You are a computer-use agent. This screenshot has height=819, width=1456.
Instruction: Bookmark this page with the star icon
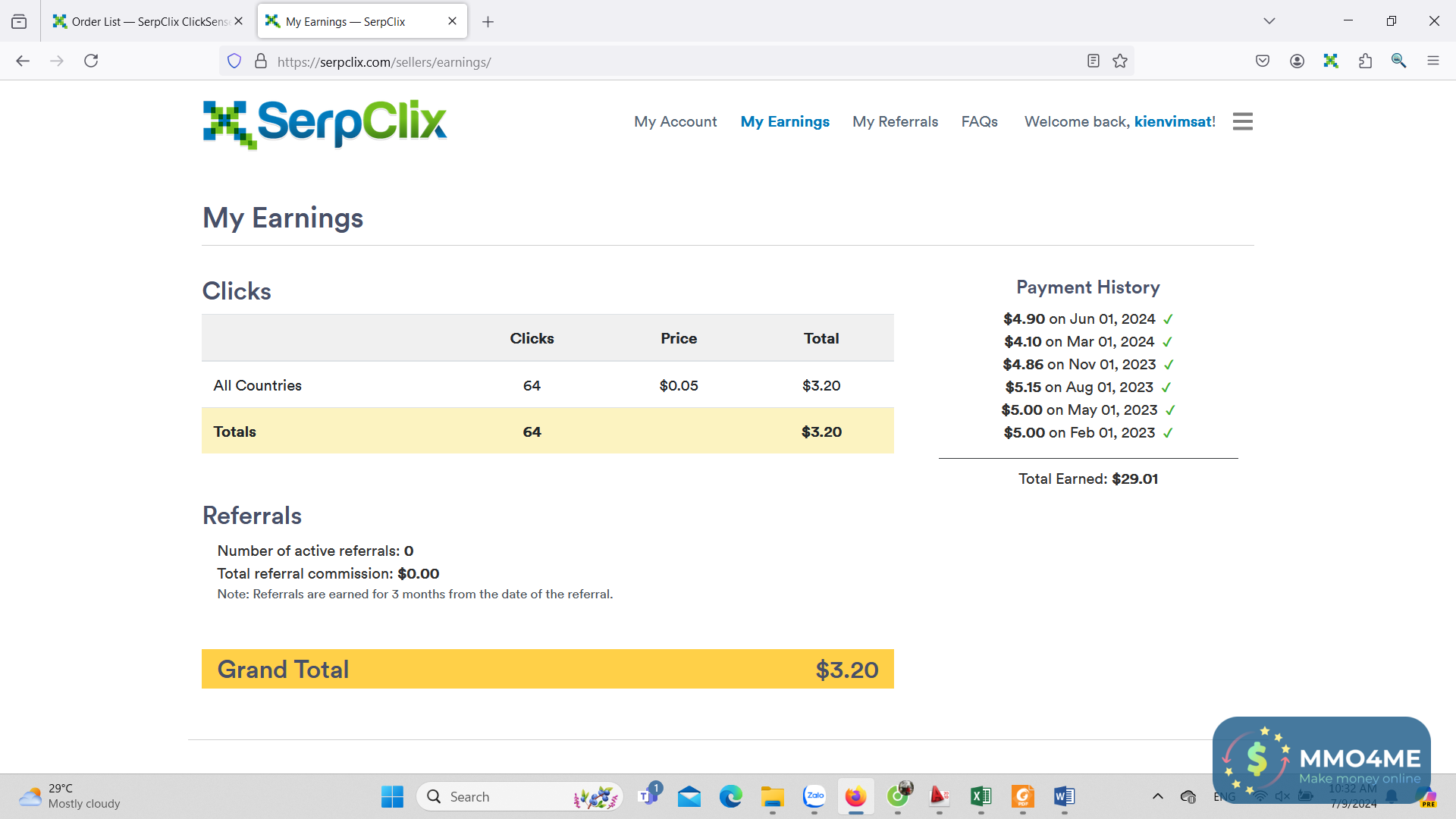tap(1120, 61)
